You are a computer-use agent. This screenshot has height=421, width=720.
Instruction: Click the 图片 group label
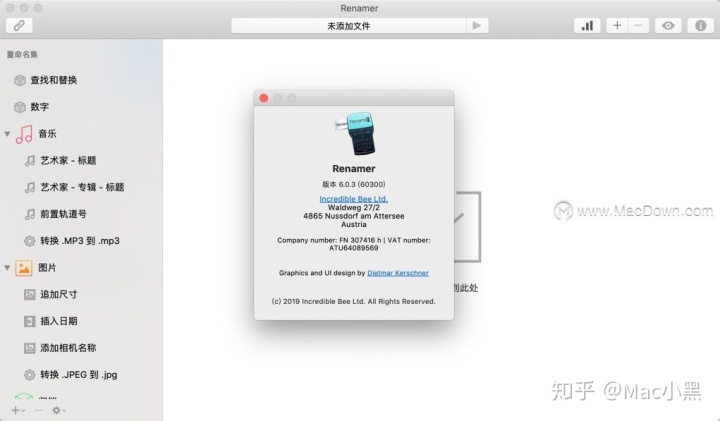47,268
